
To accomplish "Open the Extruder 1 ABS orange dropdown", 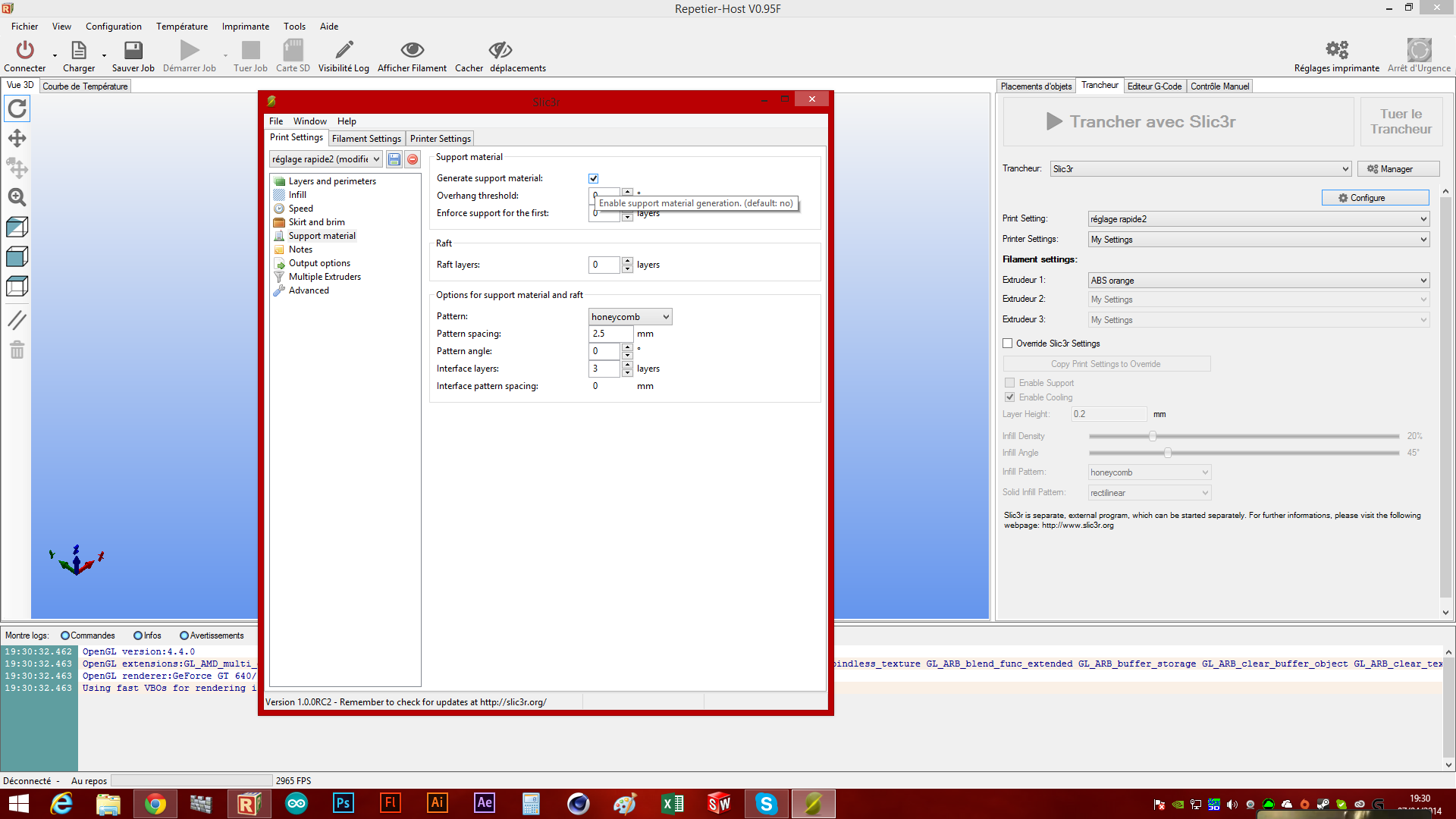I will [1258, 281].
